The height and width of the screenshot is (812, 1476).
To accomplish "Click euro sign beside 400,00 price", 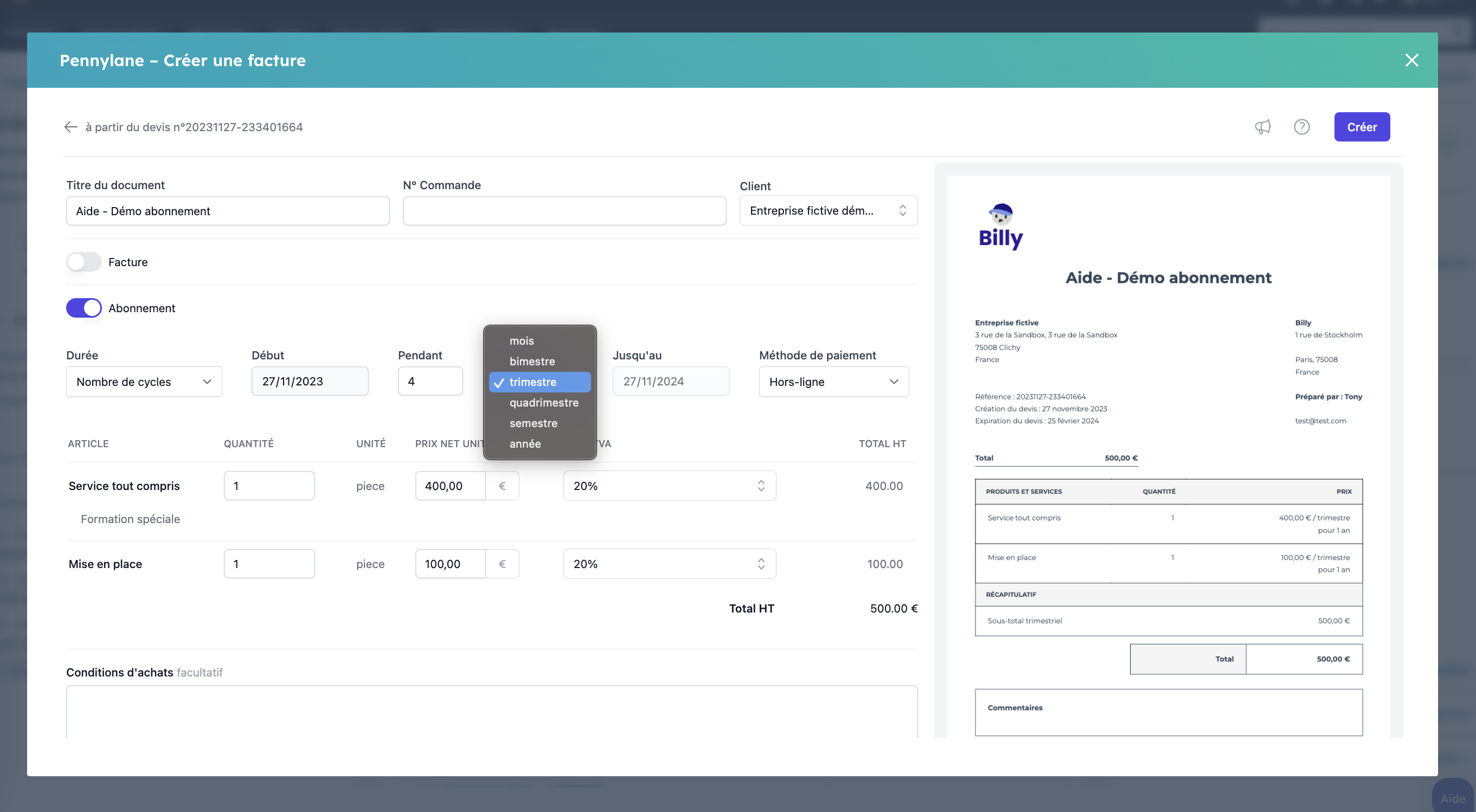I will (x=502, y=486).
